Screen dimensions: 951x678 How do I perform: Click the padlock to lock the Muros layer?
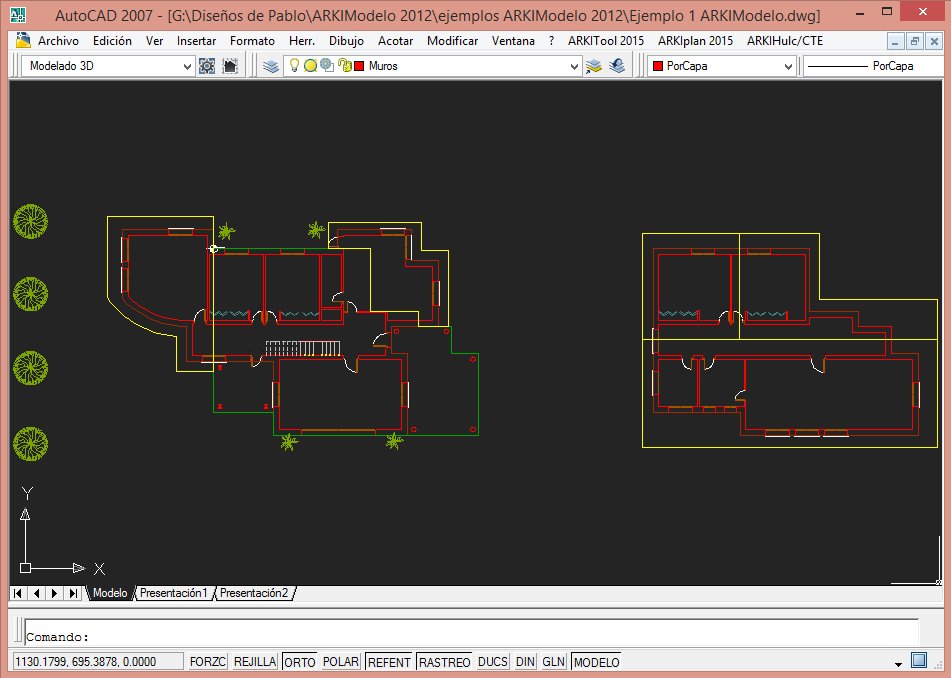click(x=345, y=65)
